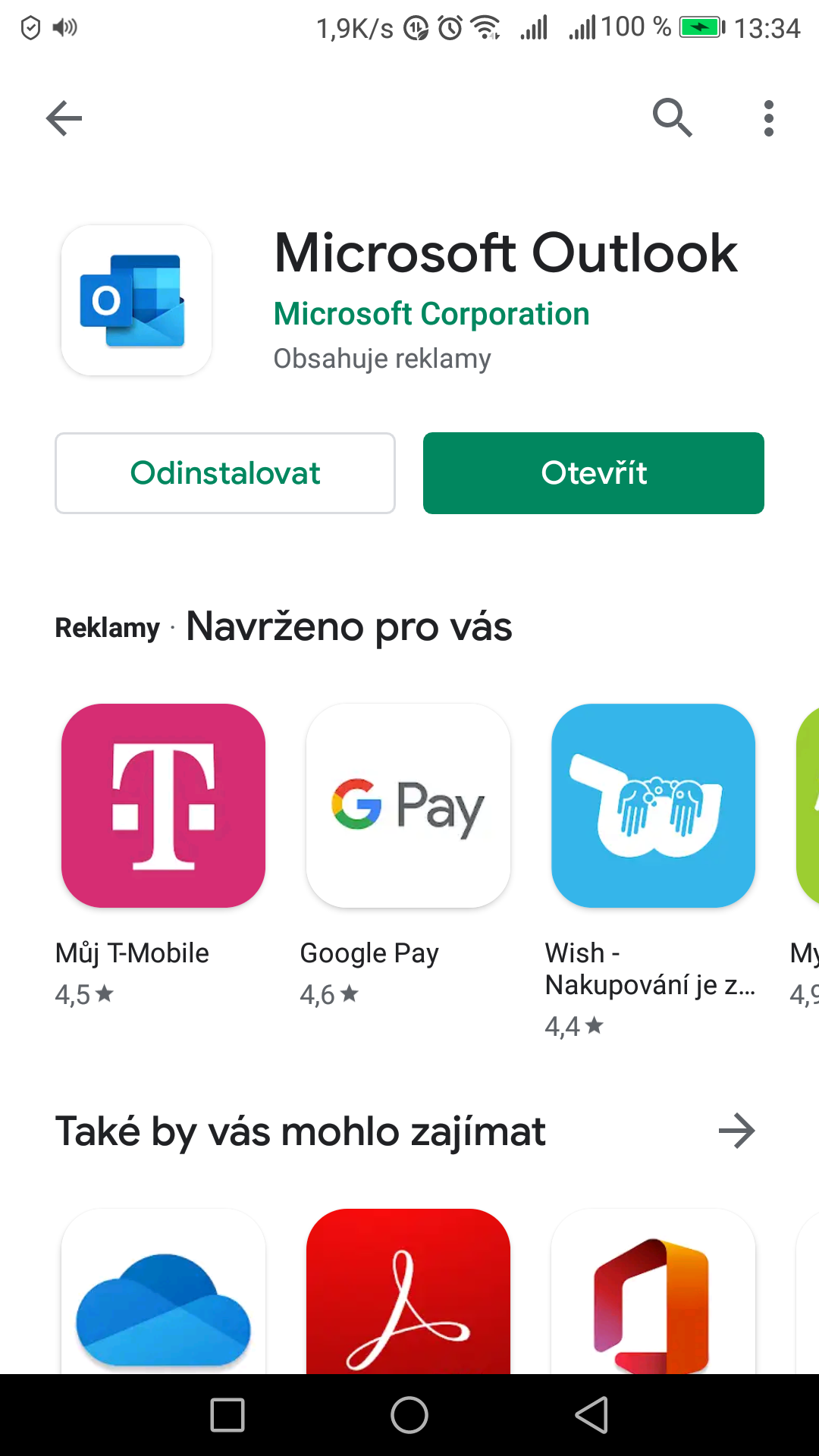Viewport: 819px width, 1456px height.
Task: Tap Android home circle button
Action: coord(409,1415)
